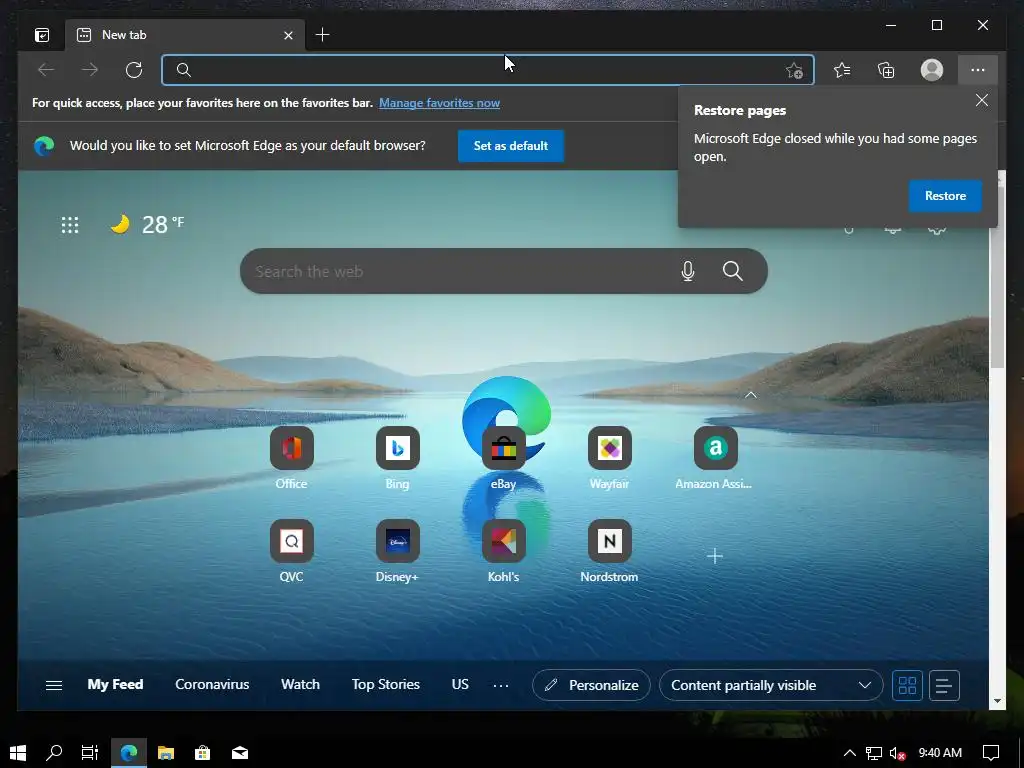Click the 9:40 AM taskbar clock
The image size is (1024, 768).
click(x=940, y=753)
